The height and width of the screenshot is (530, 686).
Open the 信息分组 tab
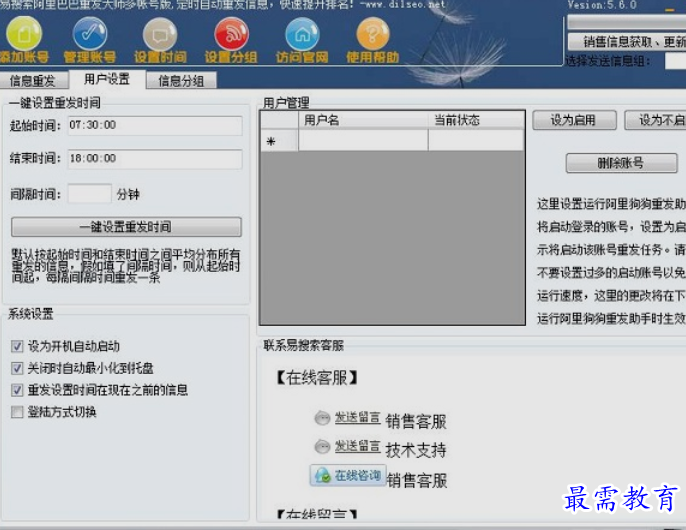point(181,81)
